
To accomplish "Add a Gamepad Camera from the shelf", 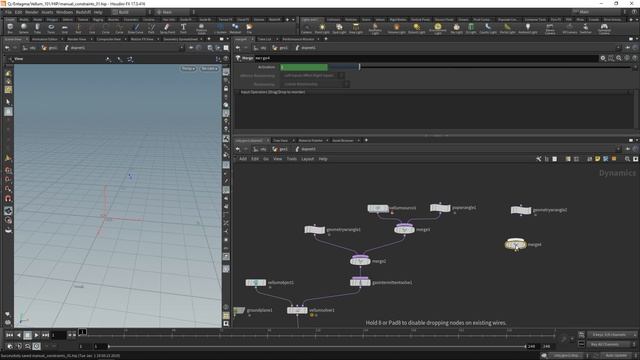I will click(x=604, y=29).
